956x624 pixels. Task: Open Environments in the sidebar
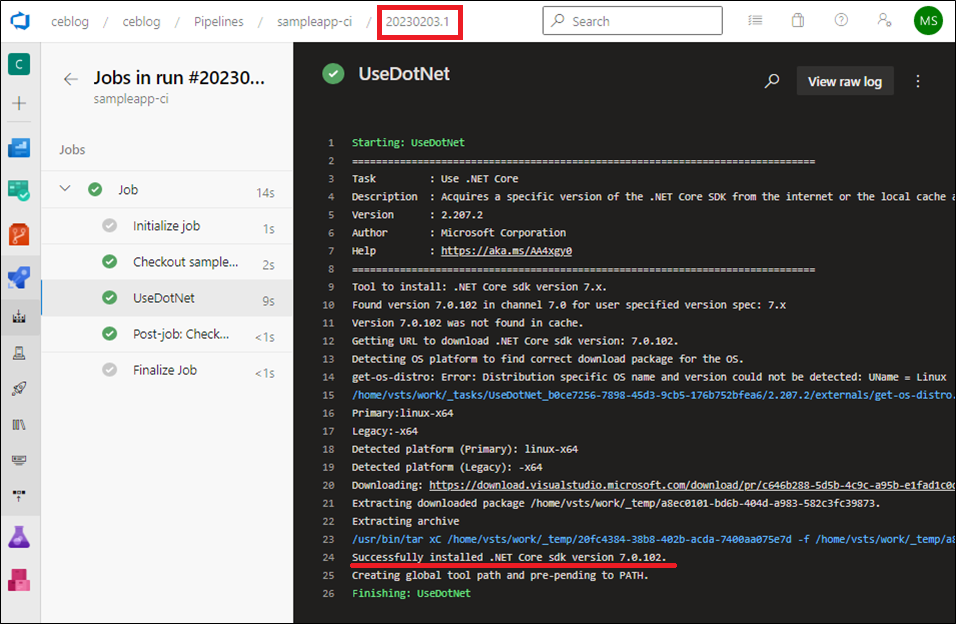(19, 353)
